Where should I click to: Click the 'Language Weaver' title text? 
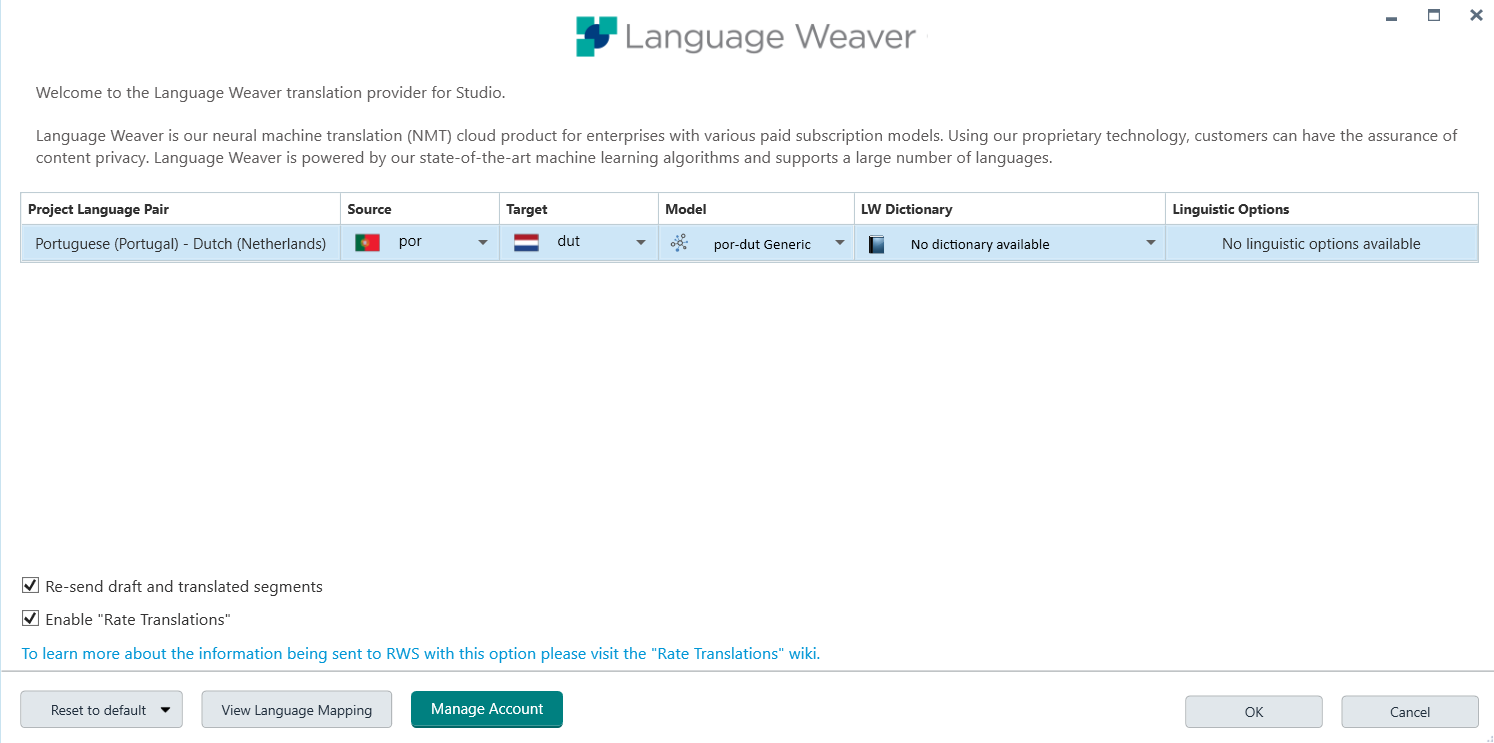(770, 37)
